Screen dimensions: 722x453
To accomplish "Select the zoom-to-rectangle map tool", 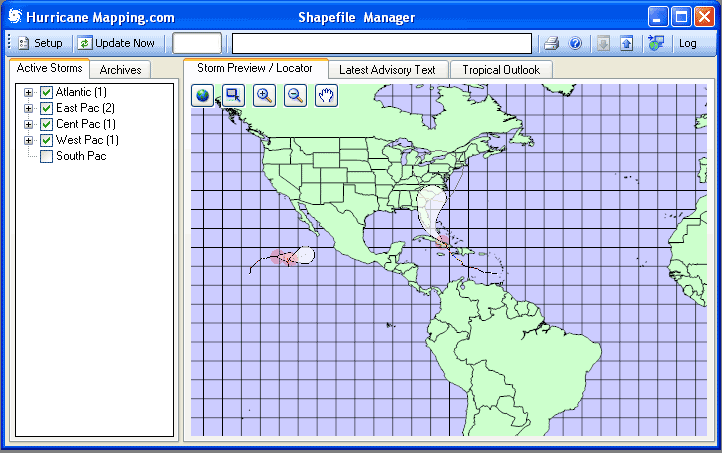I will point(233,96).
